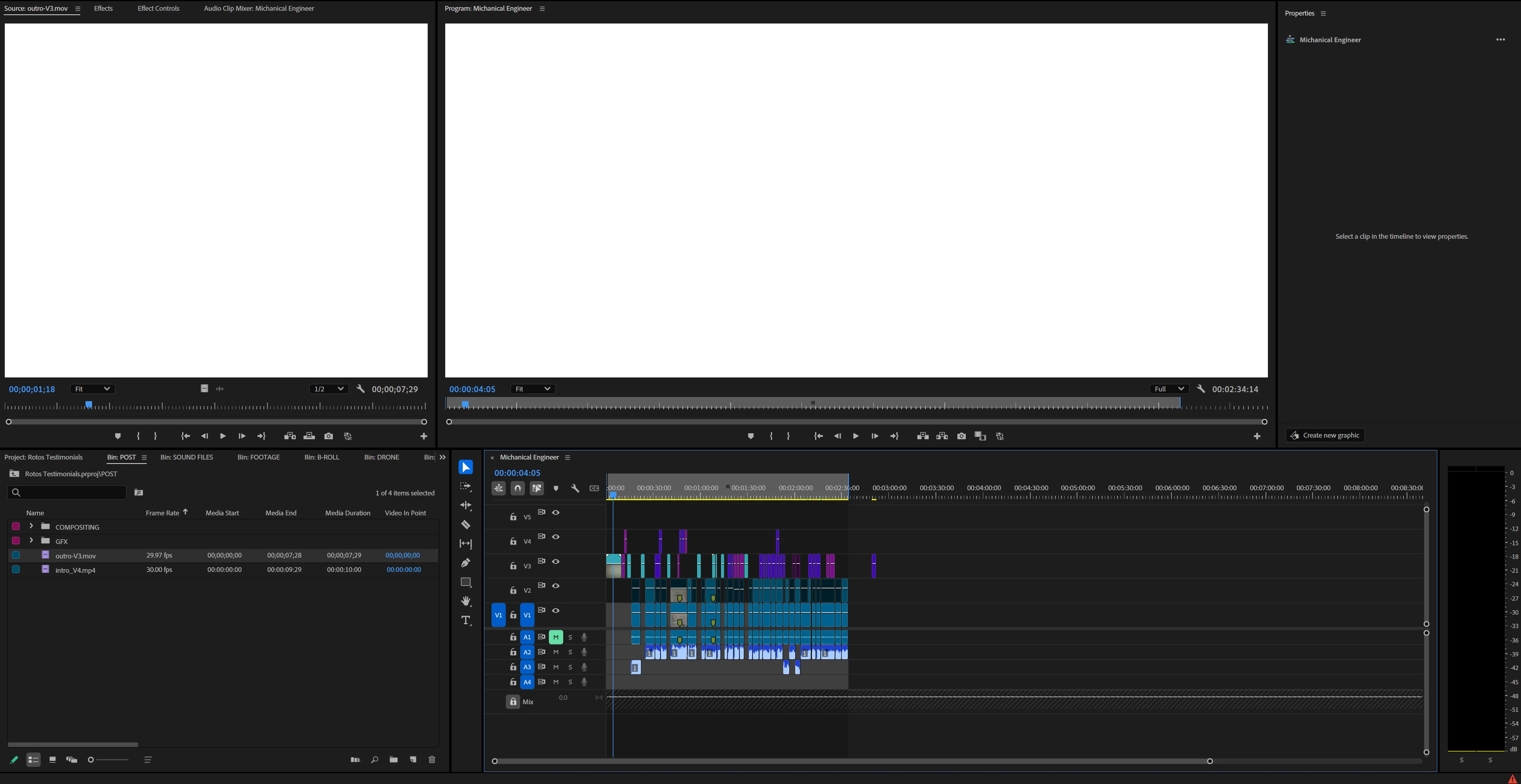The width and height of the screenshot is (1521, 784).
Task: Select the Razor tool
Action: tap(465, 524)
